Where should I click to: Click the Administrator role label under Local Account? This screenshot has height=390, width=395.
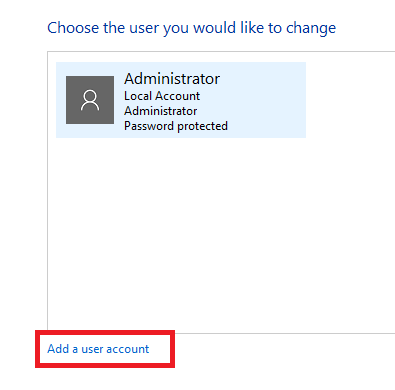[161, 111]
